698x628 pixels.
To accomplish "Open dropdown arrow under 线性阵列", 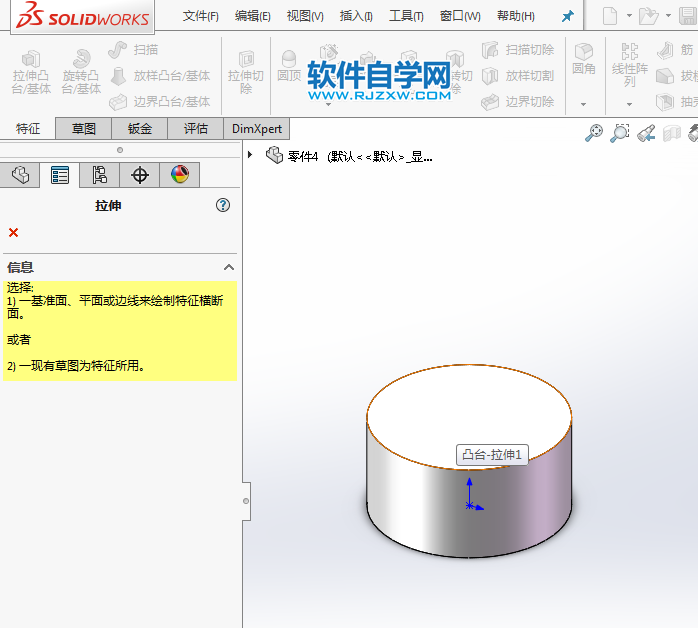I will click(629, 105).
